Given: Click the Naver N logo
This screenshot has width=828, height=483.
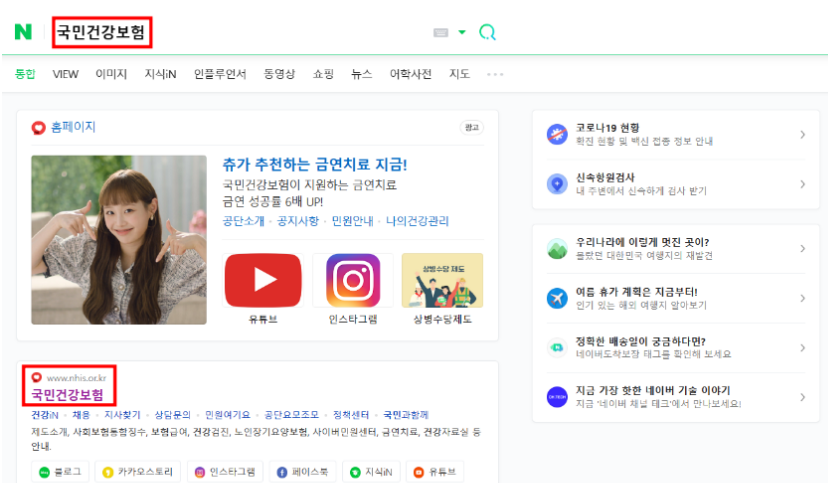Looking at the screenshot, I should pos(23,32).
